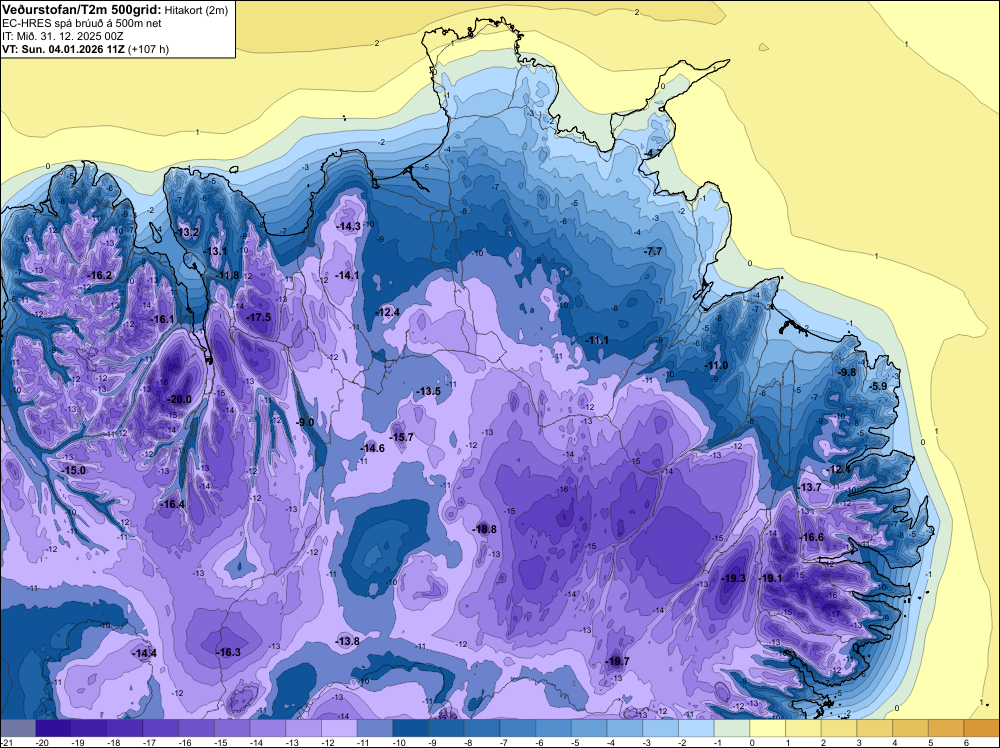Click the -13.7 temperature value
Viewport: 1000px width, 748px height.
(x=810, y=487)
